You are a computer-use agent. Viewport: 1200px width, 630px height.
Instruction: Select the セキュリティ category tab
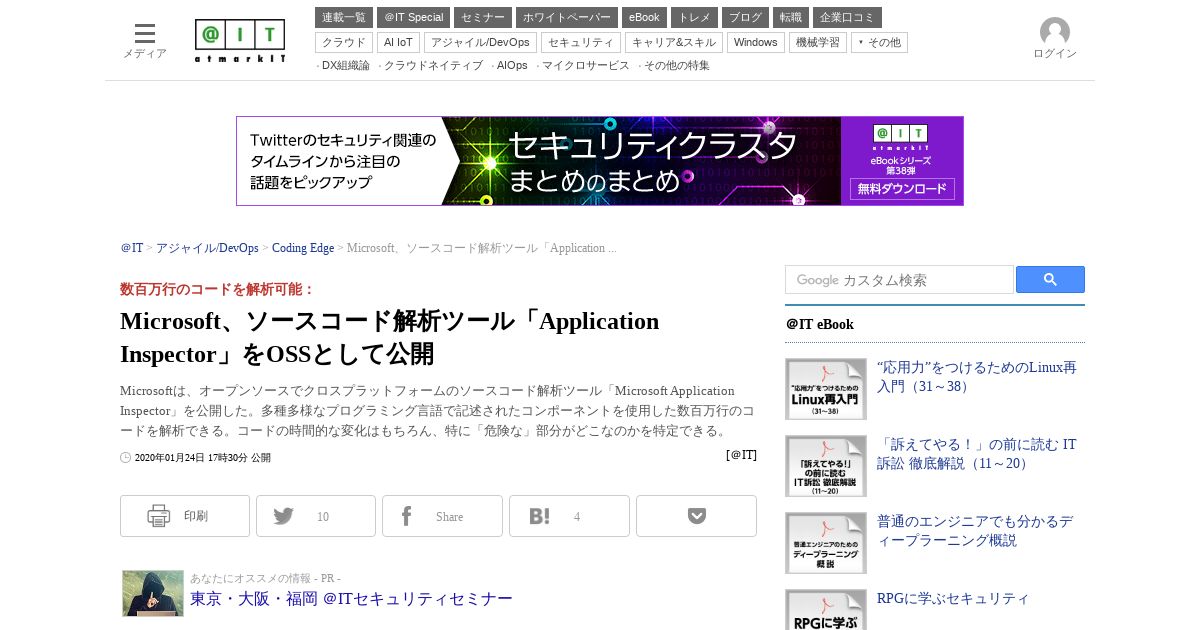581,42
